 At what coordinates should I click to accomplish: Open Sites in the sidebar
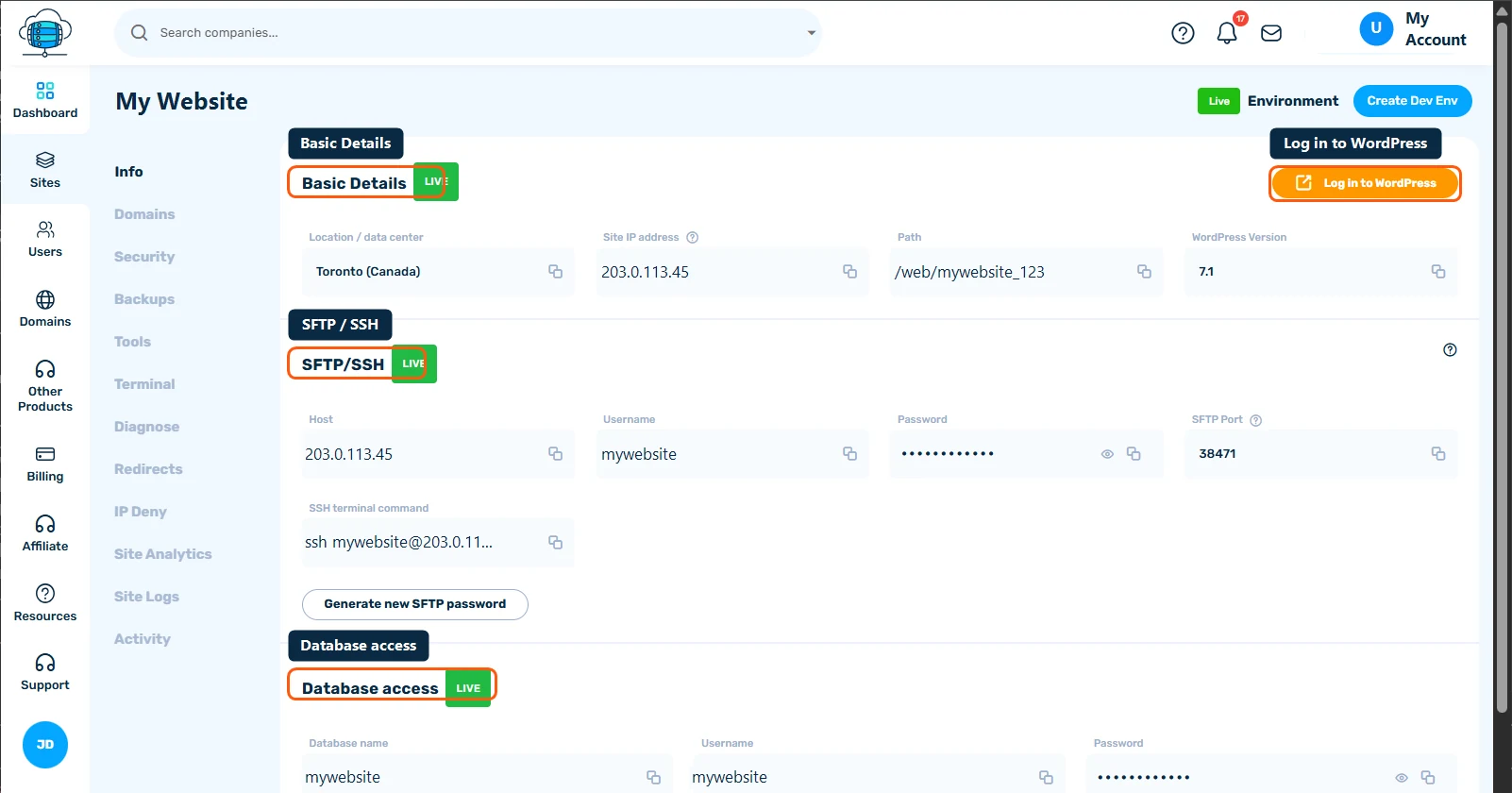[45, 170]
